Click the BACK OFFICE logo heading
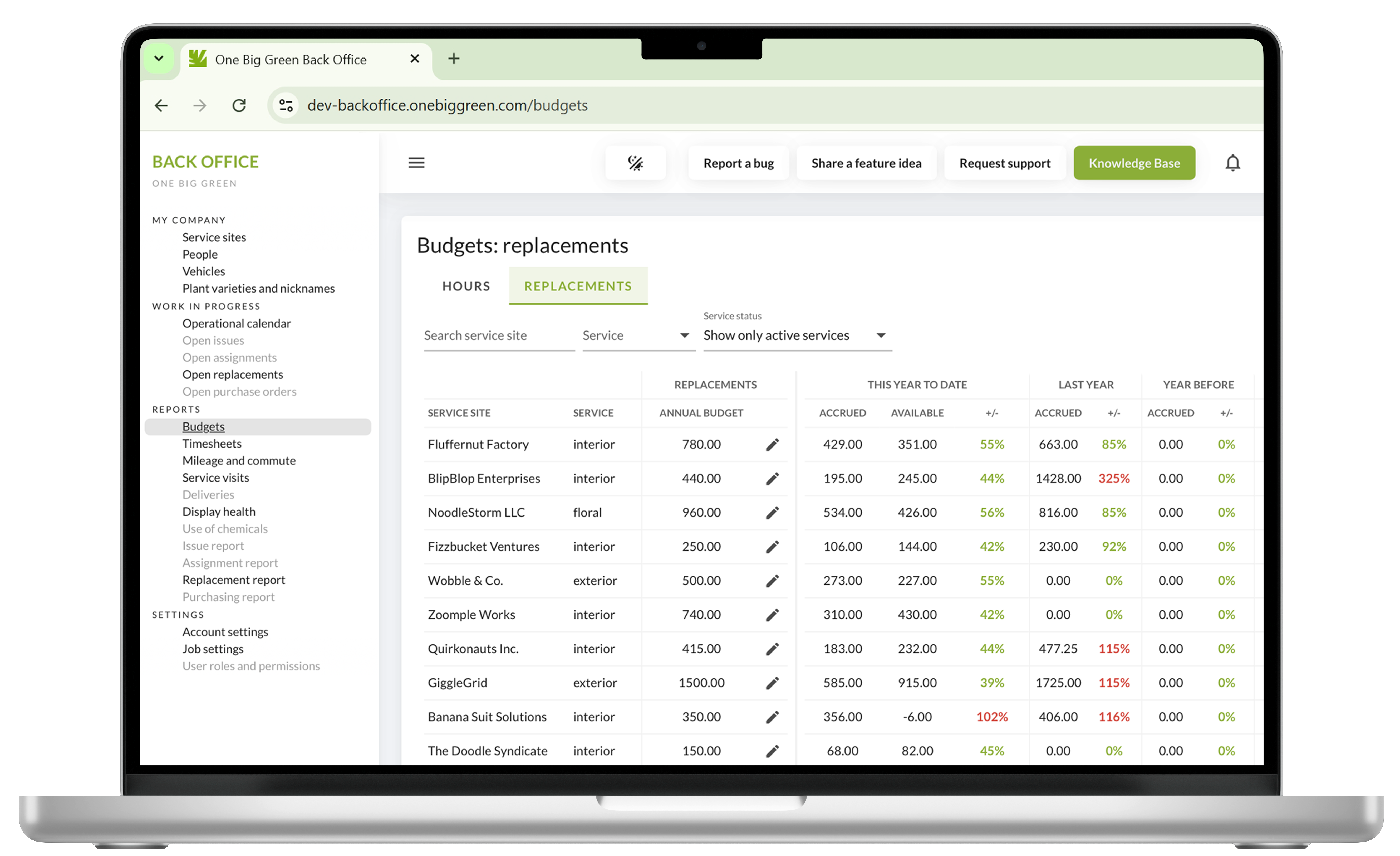Viewport: 1400px width, 856px height. coord(205,162)
